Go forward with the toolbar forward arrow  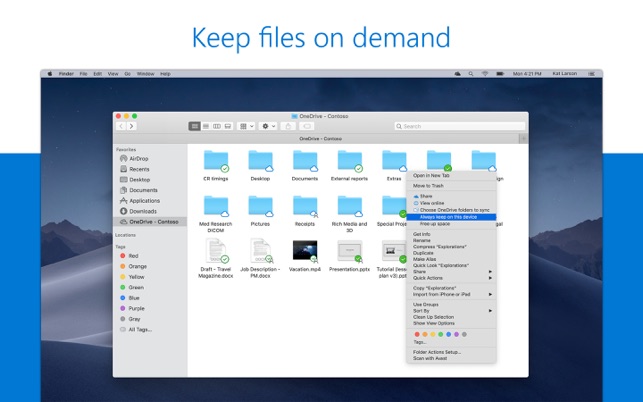[131, 126]
